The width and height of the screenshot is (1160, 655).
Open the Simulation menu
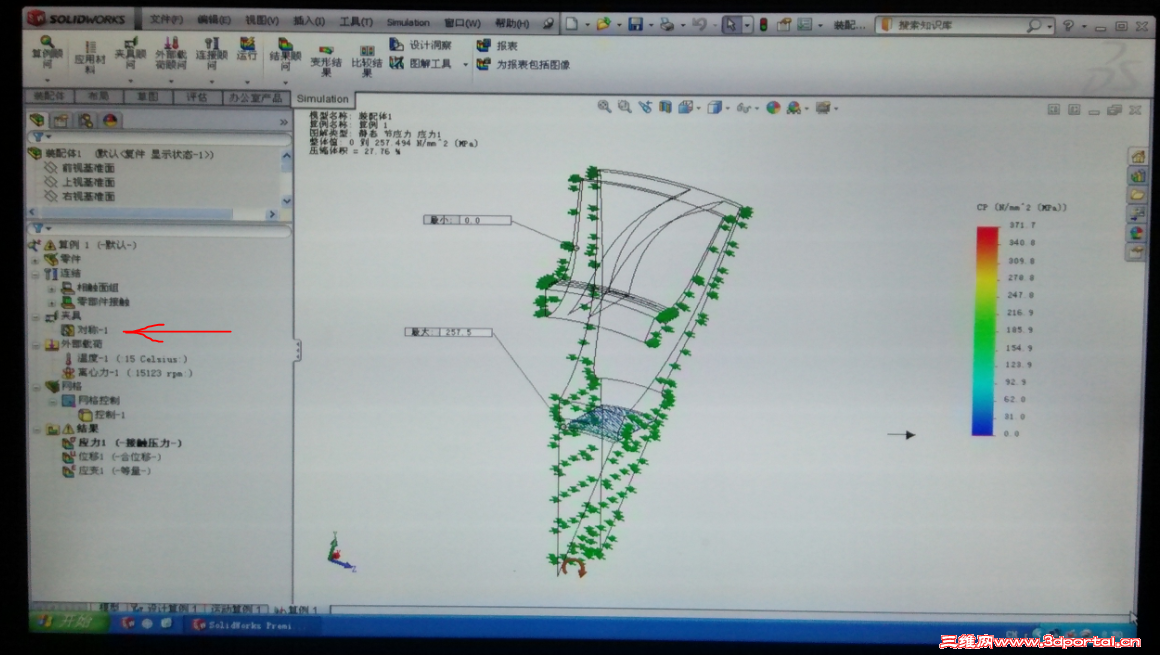click(408, 23)
